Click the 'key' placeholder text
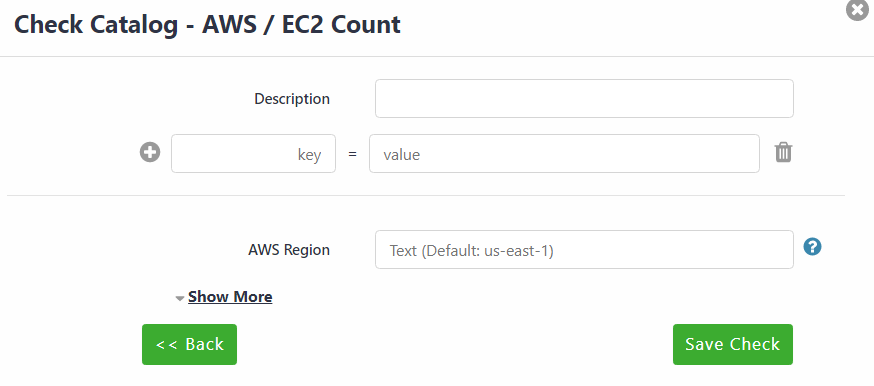 pos(309,155)
